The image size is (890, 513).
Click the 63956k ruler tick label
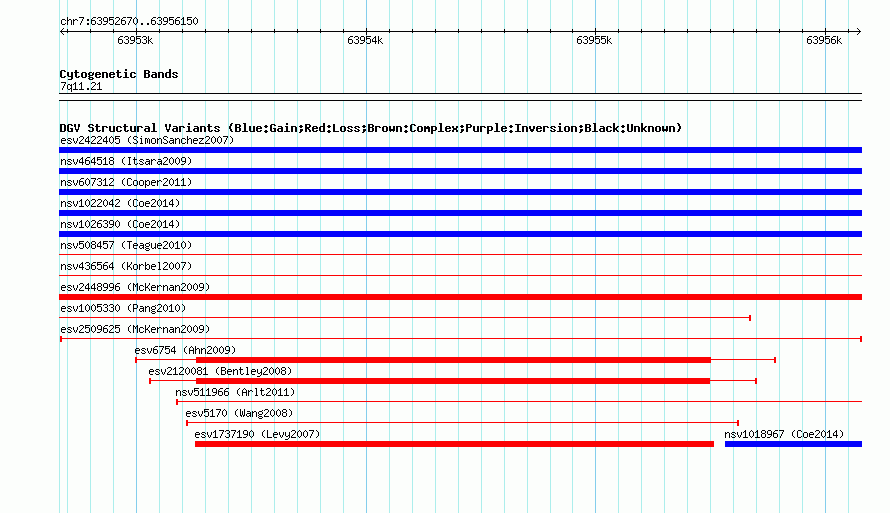pos(824,41)
